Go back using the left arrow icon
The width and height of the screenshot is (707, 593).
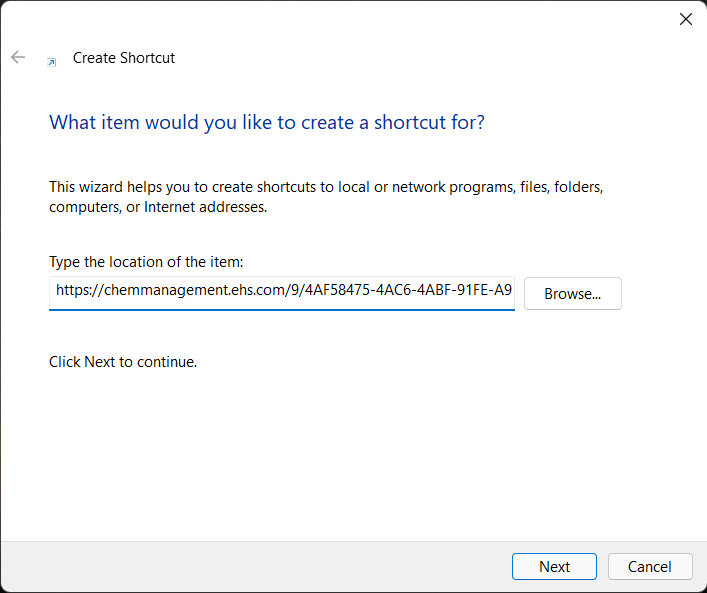coord(18,57)
